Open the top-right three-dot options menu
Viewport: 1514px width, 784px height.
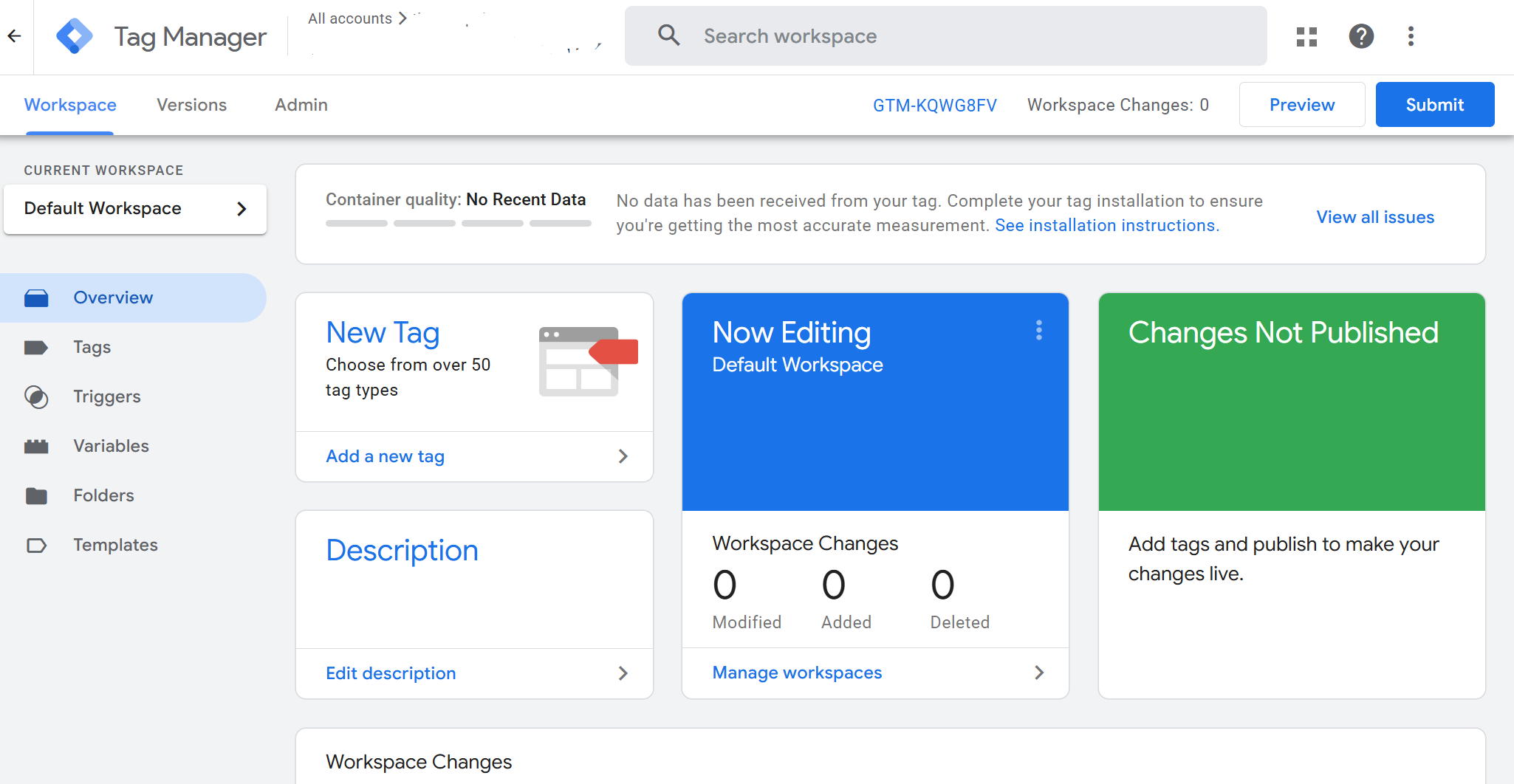1411,36
